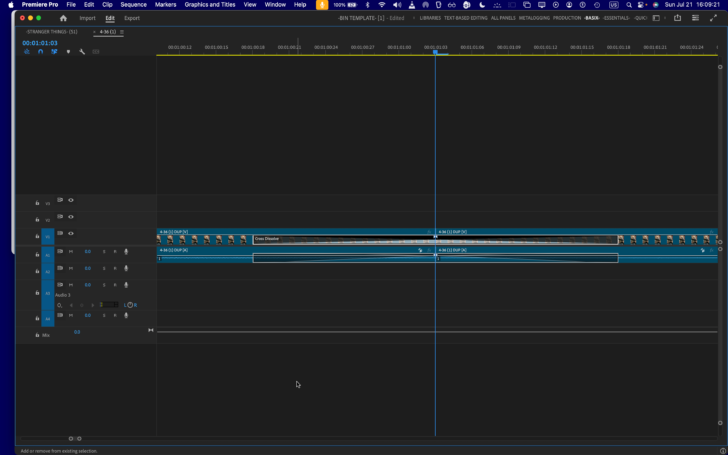Toggle the V1 track lock icon
The height and width of the screenshot is (455, 728).
coord(37,237)
